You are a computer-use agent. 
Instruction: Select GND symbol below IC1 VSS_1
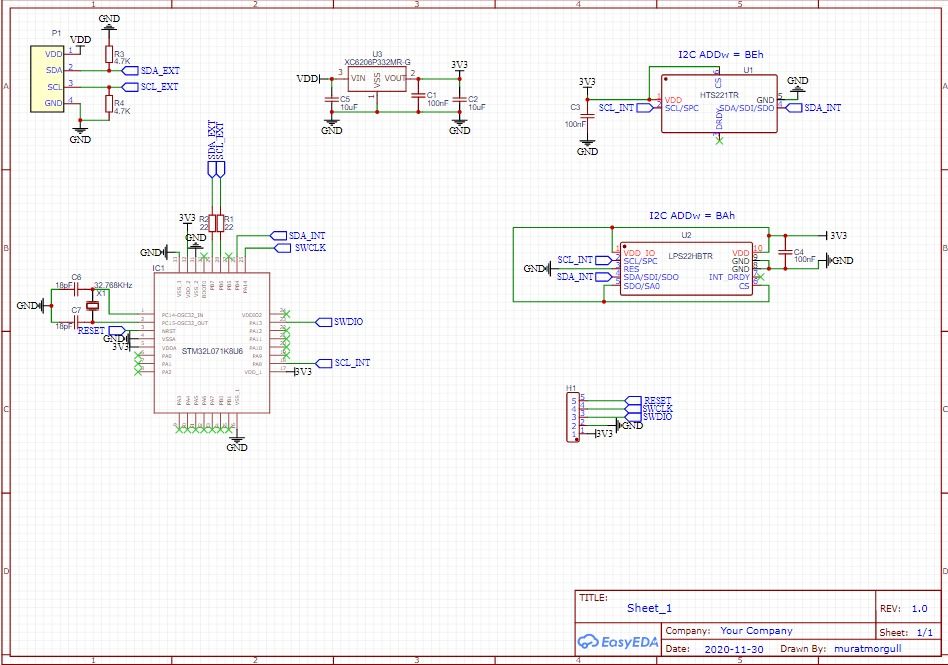[x=237, y=444]
